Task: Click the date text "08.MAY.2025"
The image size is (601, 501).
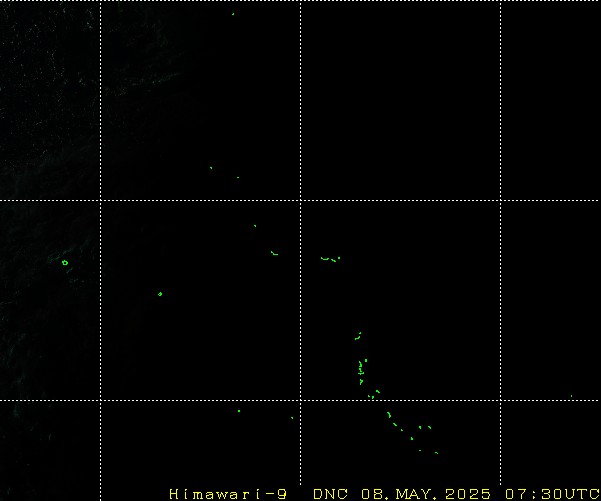Action: coord(425,494)
